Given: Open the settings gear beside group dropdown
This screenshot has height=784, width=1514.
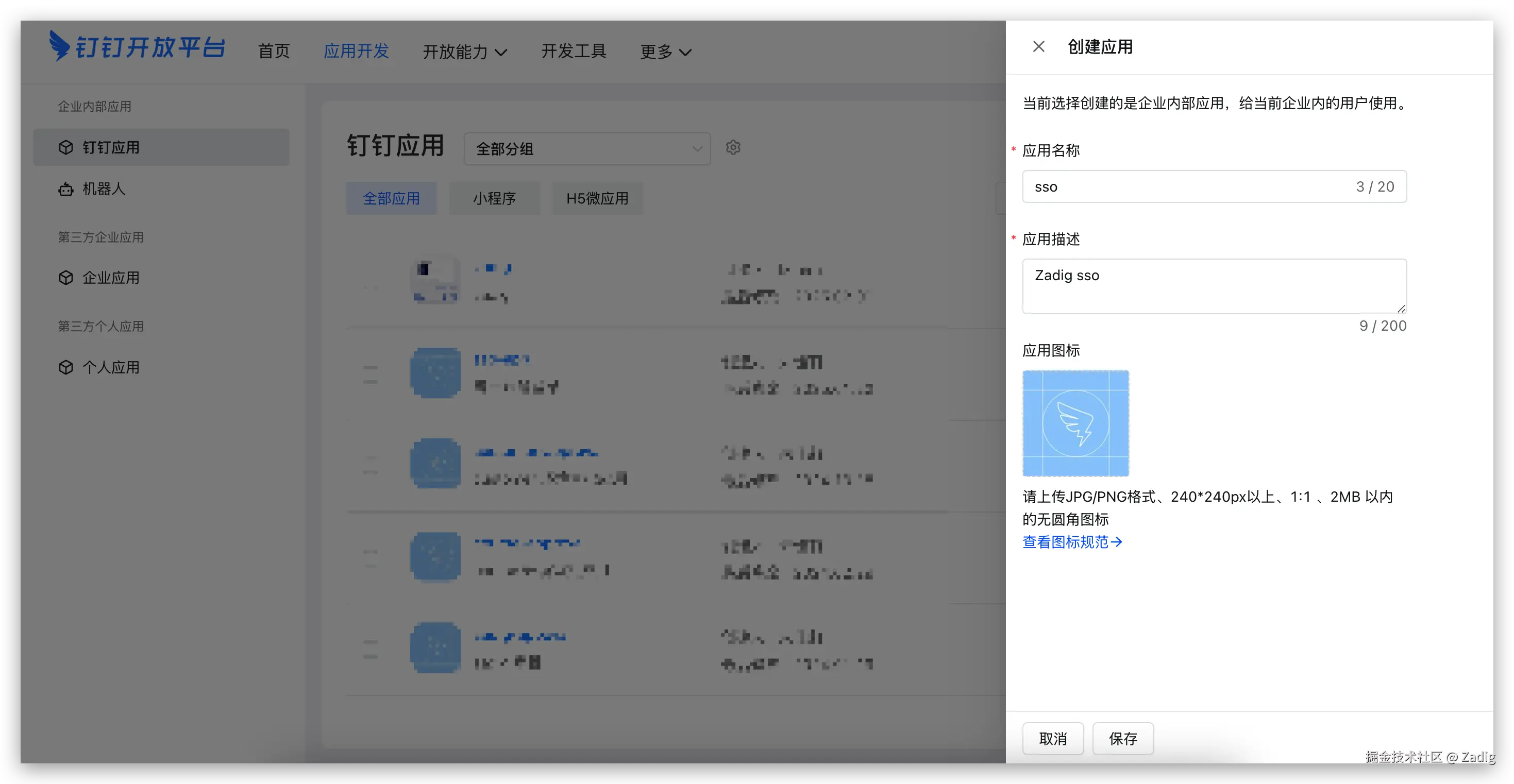Looking at the screenshot, I should pos(733,147).
